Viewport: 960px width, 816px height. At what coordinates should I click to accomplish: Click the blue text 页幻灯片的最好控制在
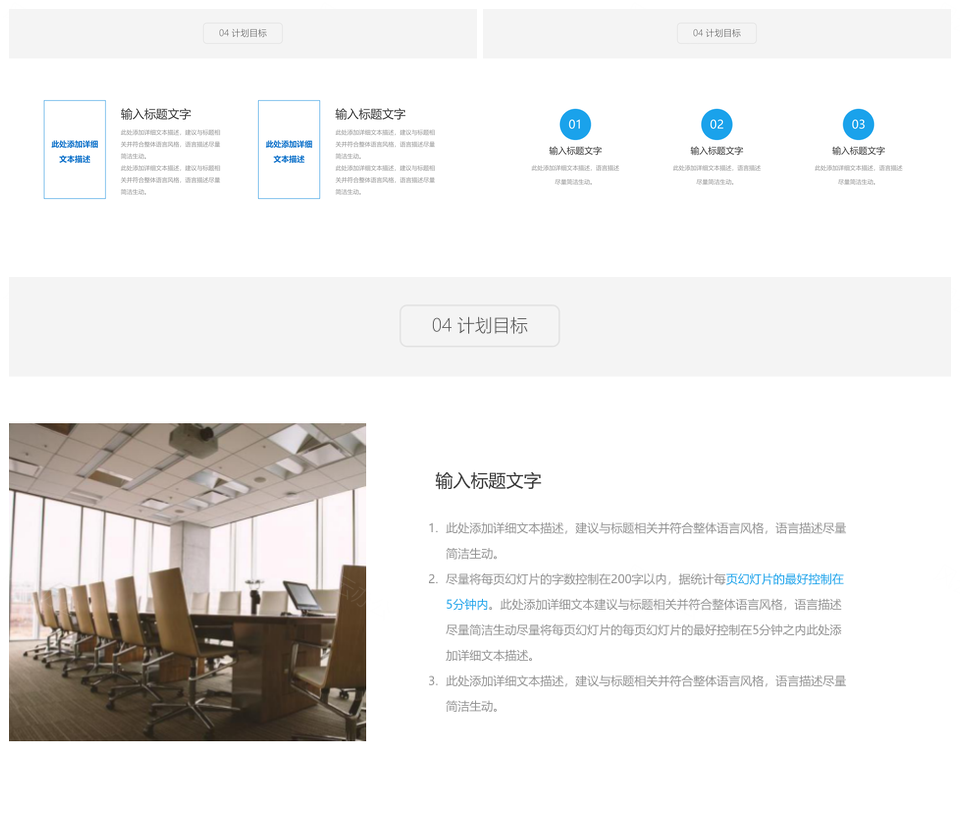(784, 579)
